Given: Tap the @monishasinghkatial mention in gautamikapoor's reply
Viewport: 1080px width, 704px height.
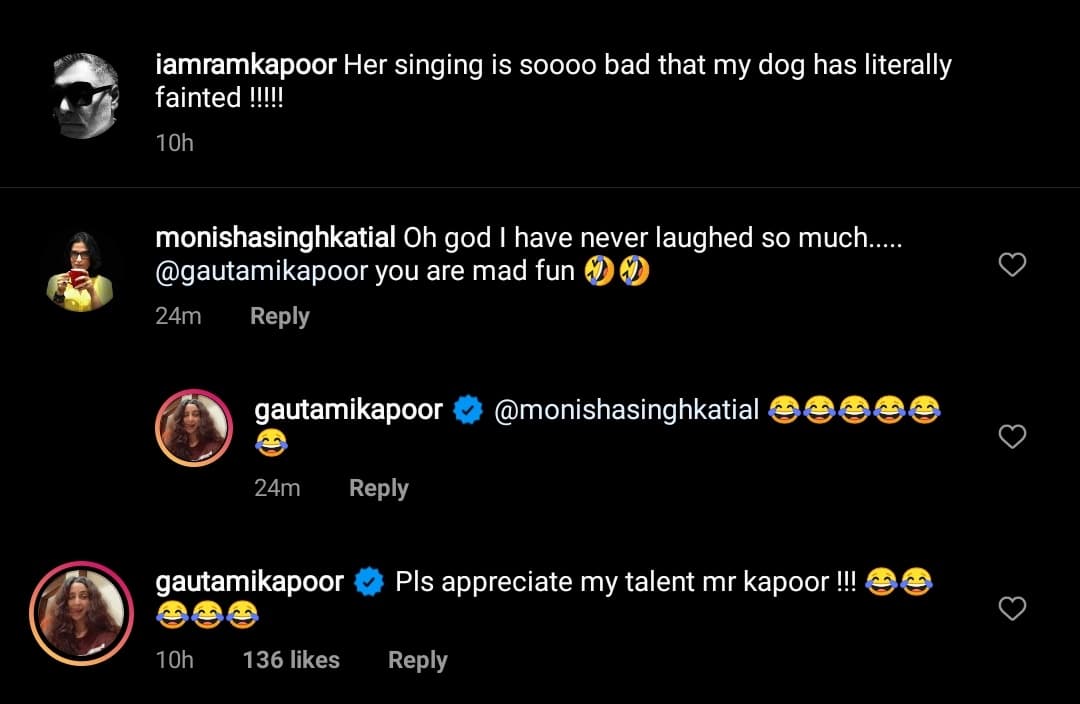Looking at the screenshot, I should (x=627, y=410).
